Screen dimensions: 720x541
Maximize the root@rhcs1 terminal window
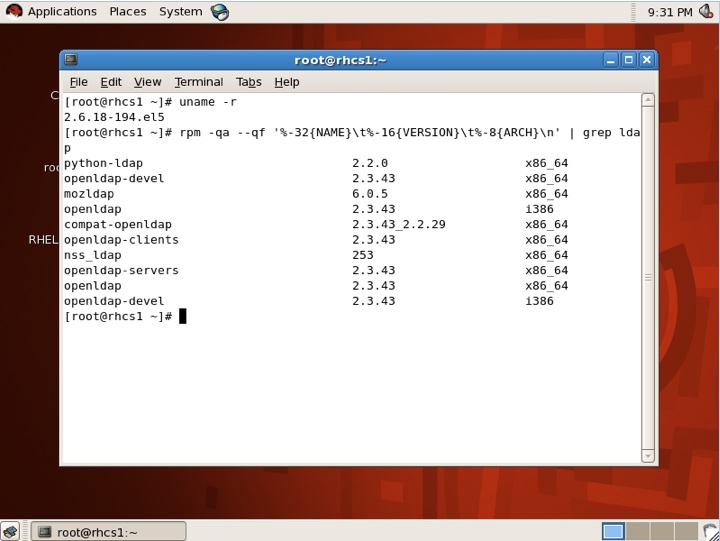629,60
